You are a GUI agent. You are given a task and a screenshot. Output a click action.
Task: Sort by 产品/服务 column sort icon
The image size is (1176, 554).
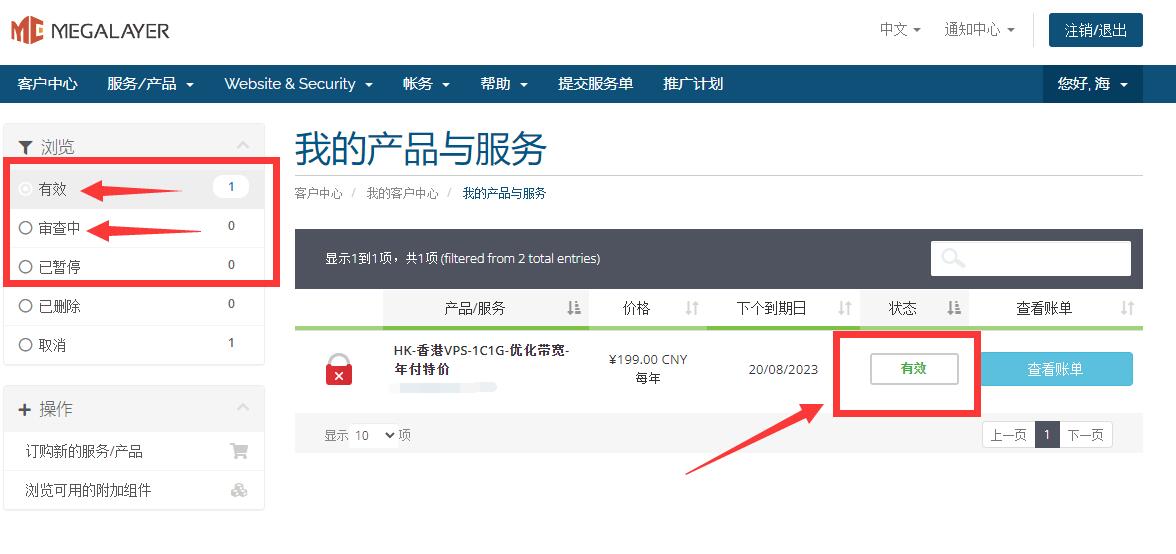574,308
